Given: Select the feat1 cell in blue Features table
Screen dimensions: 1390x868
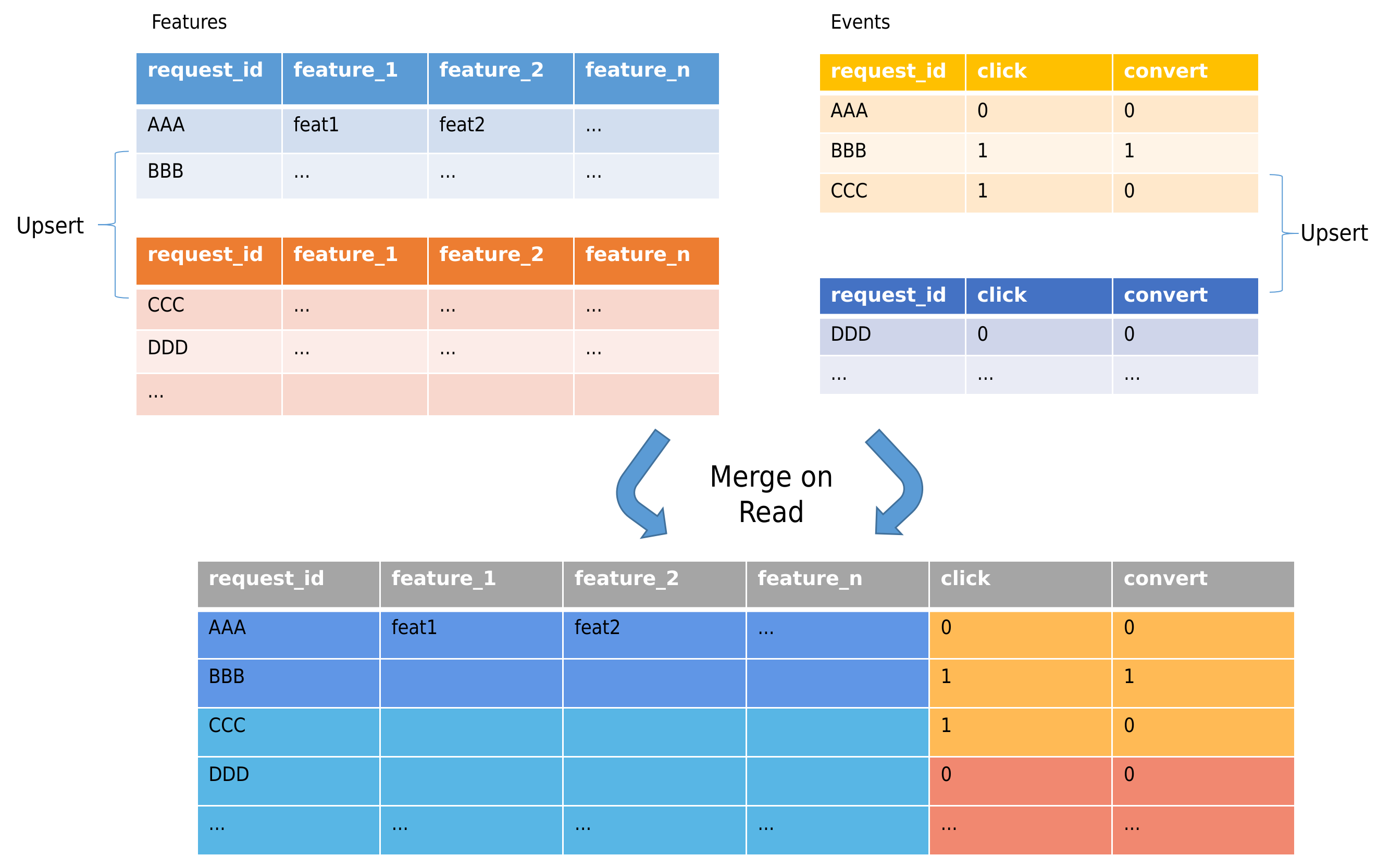Looking at the screenshot, I should point(355,130).
